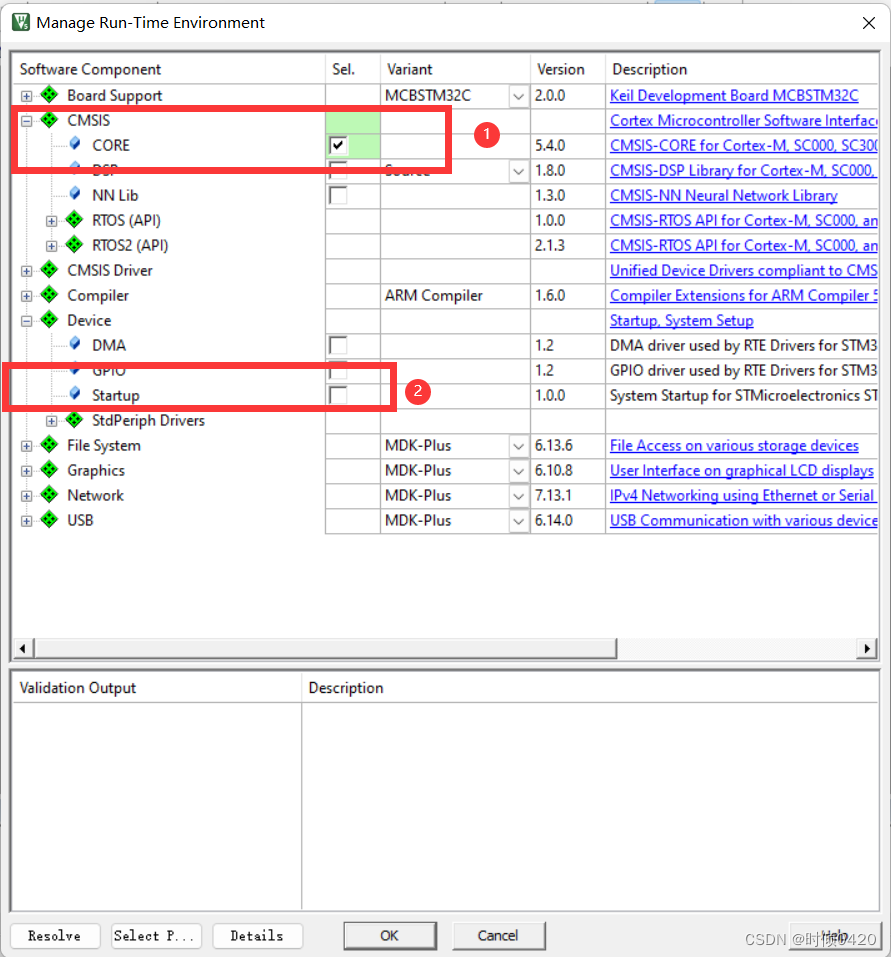Expand the CMSIS Driver node
Screen dimensions: 891x957
26,271
